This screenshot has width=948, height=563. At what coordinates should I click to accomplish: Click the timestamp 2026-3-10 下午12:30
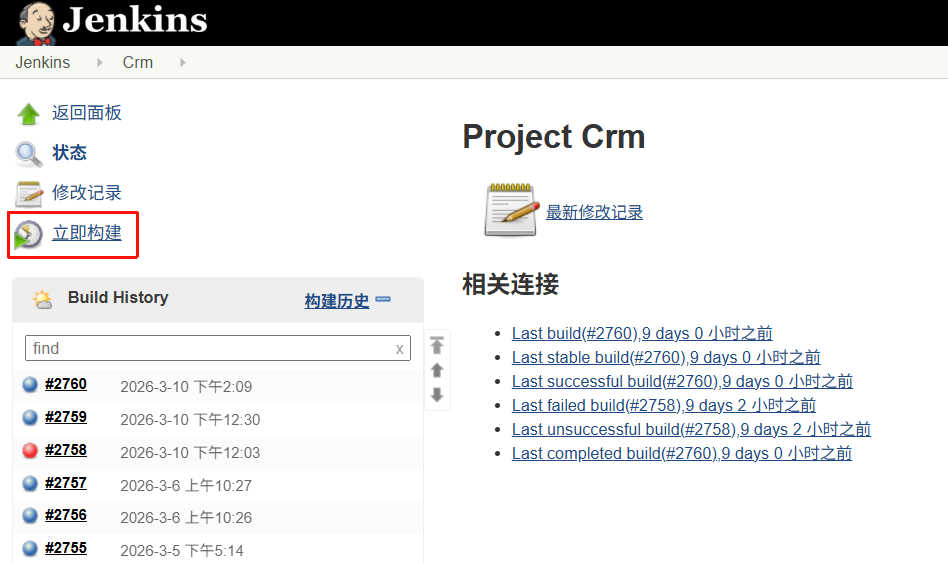click(190, 420)
